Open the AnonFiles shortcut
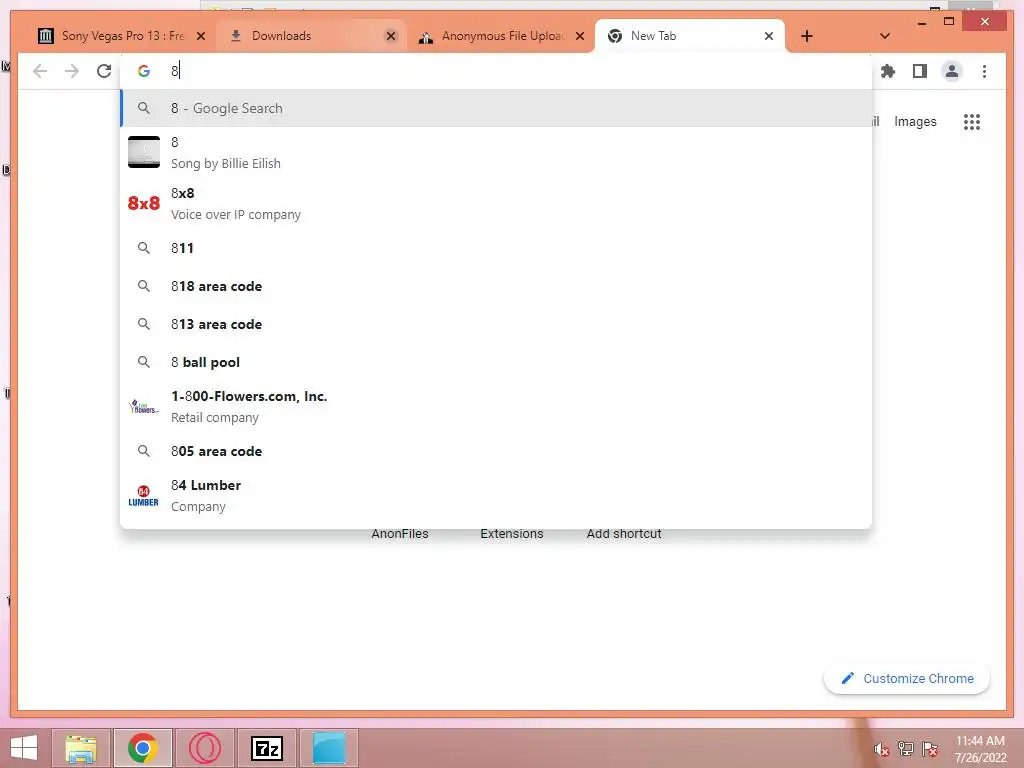Viewport: 1024px width, 768px height. (400, 534)
